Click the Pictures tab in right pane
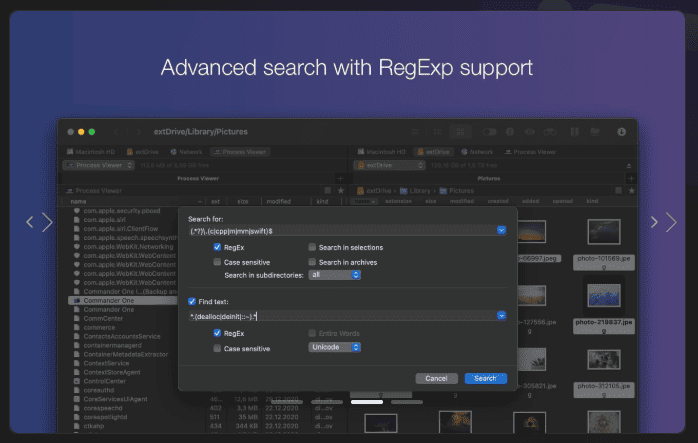Screen dimensions: 698x443 [x=489, y=179]
